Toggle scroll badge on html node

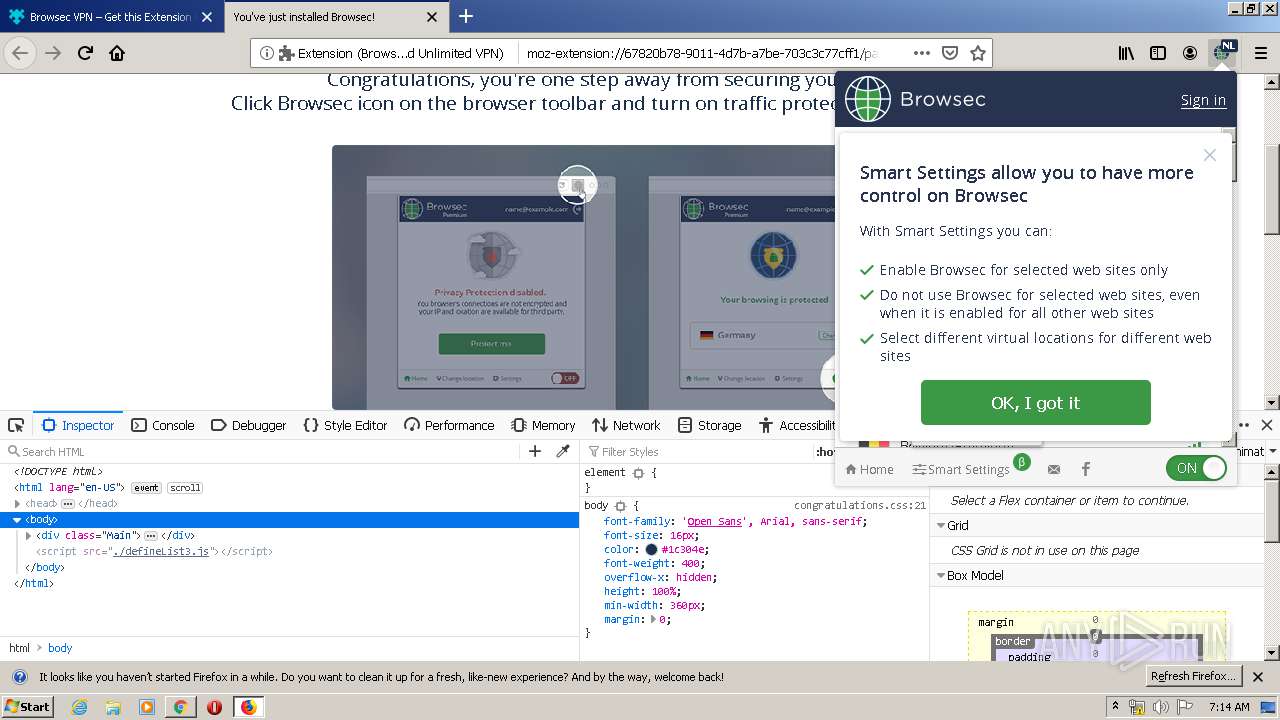click(185, 488)
